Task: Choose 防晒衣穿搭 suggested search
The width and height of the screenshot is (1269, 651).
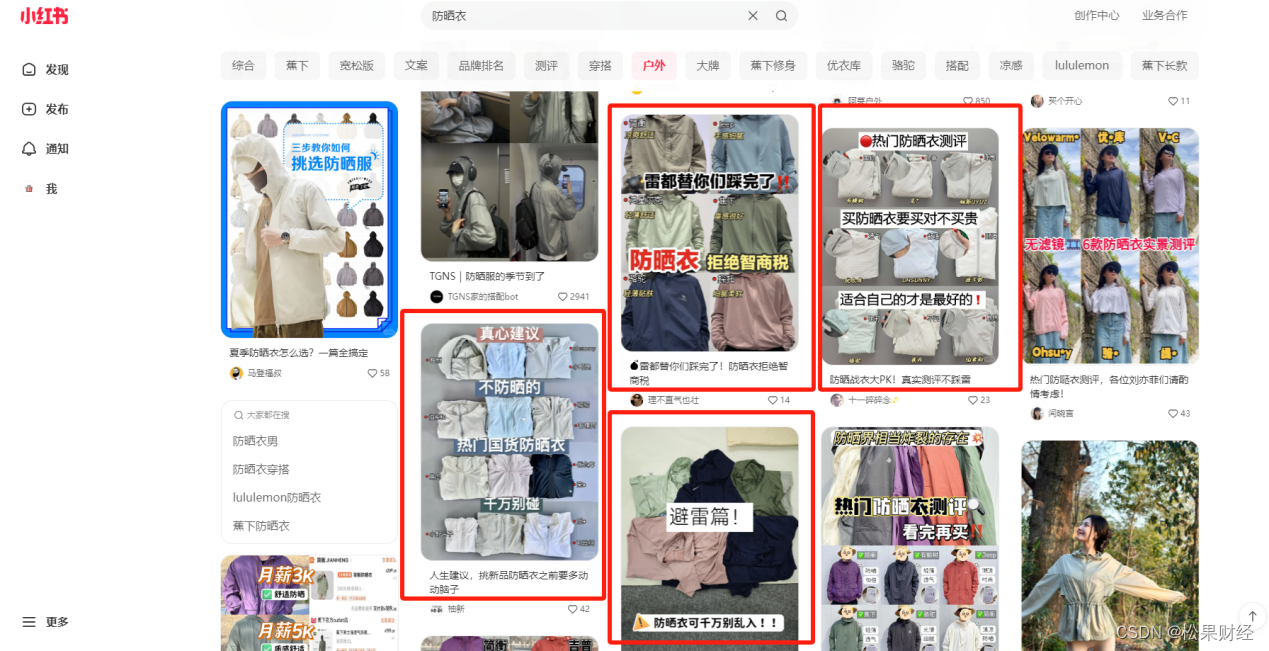Action: [x=261, y=469]
